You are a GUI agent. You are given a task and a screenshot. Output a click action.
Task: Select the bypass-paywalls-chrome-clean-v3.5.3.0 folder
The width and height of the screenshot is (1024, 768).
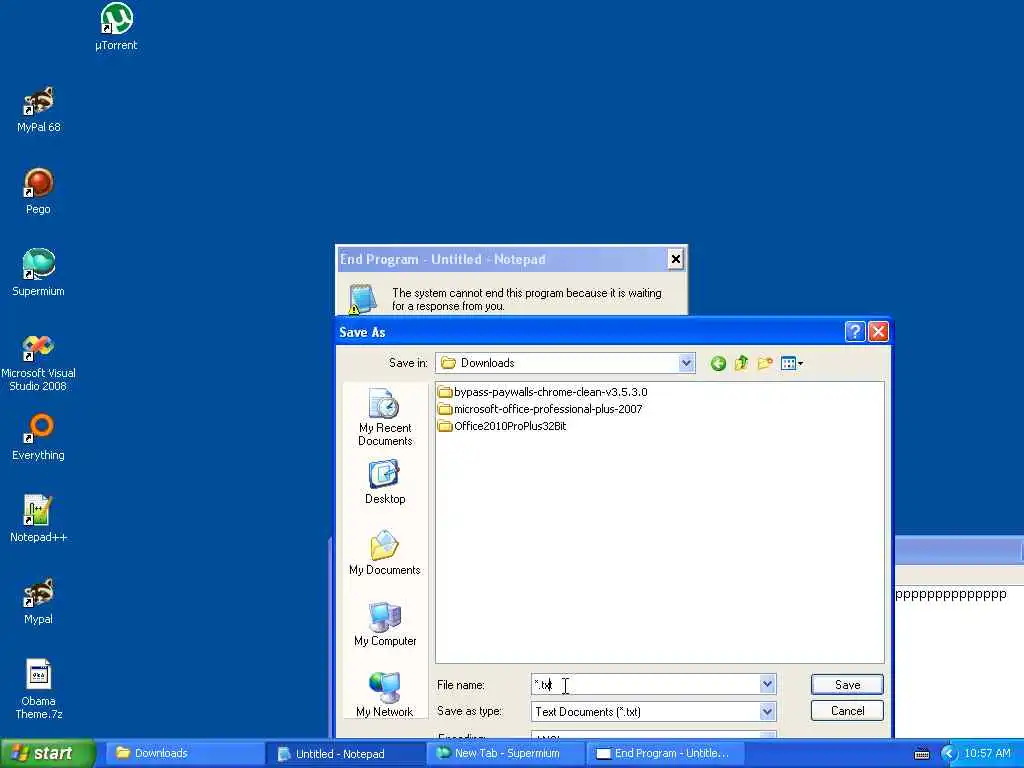point(543,392)
